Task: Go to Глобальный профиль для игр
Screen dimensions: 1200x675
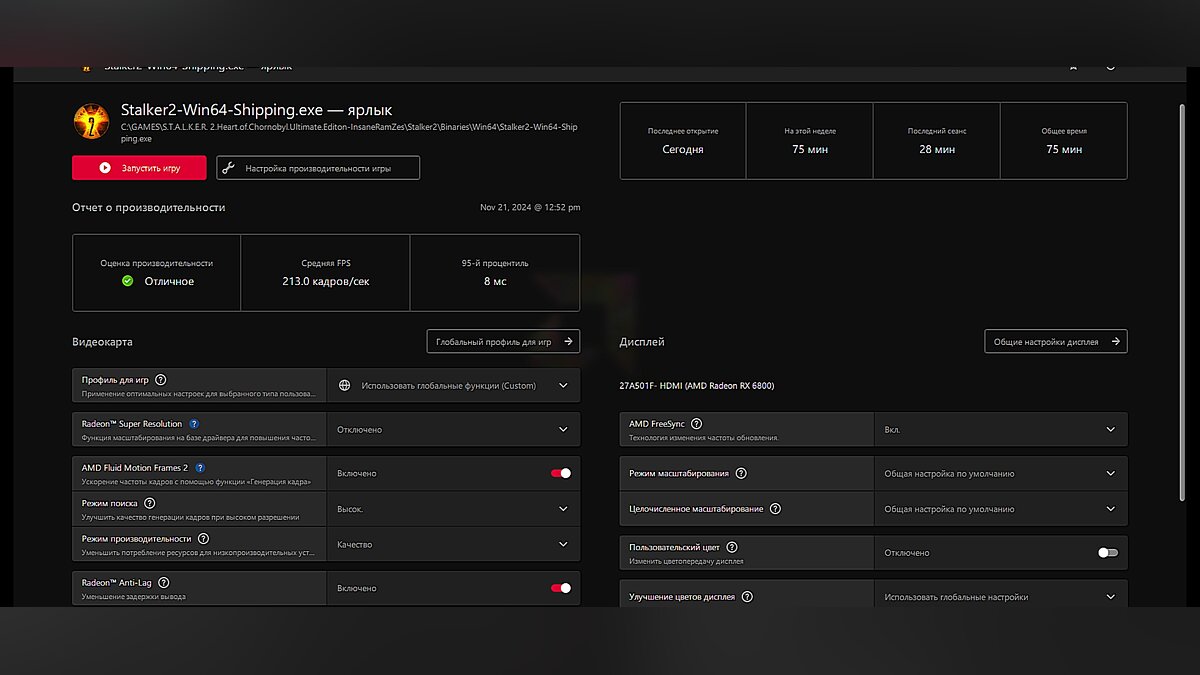Action: pos(503,341)
